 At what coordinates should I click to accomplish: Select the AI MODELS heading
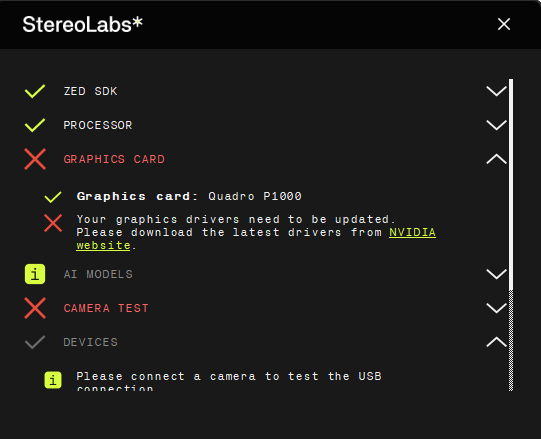tap(98, 274)
